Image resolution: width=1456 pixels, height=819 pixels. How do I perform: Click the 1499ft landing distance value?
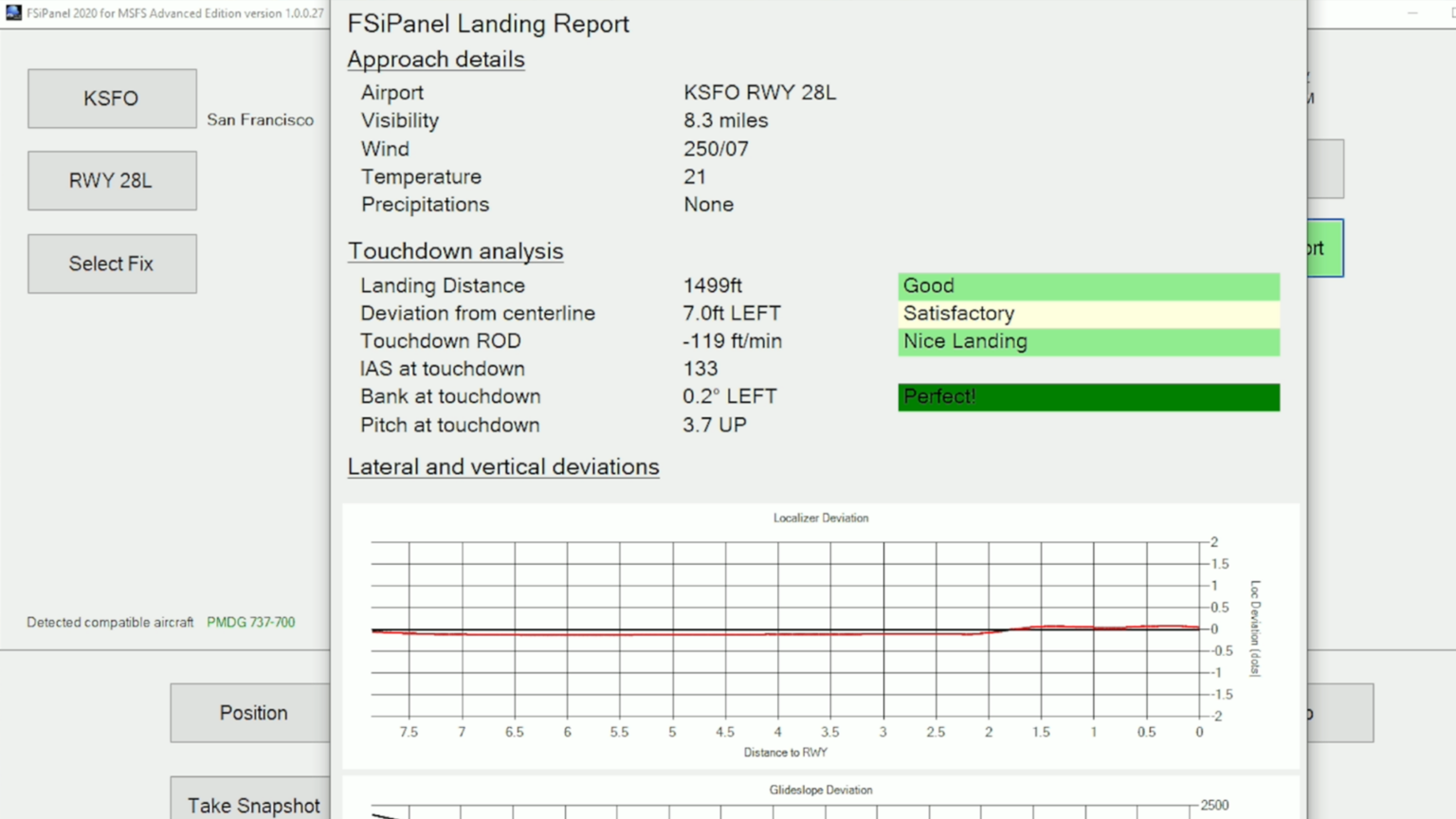(x=712, y=285)
